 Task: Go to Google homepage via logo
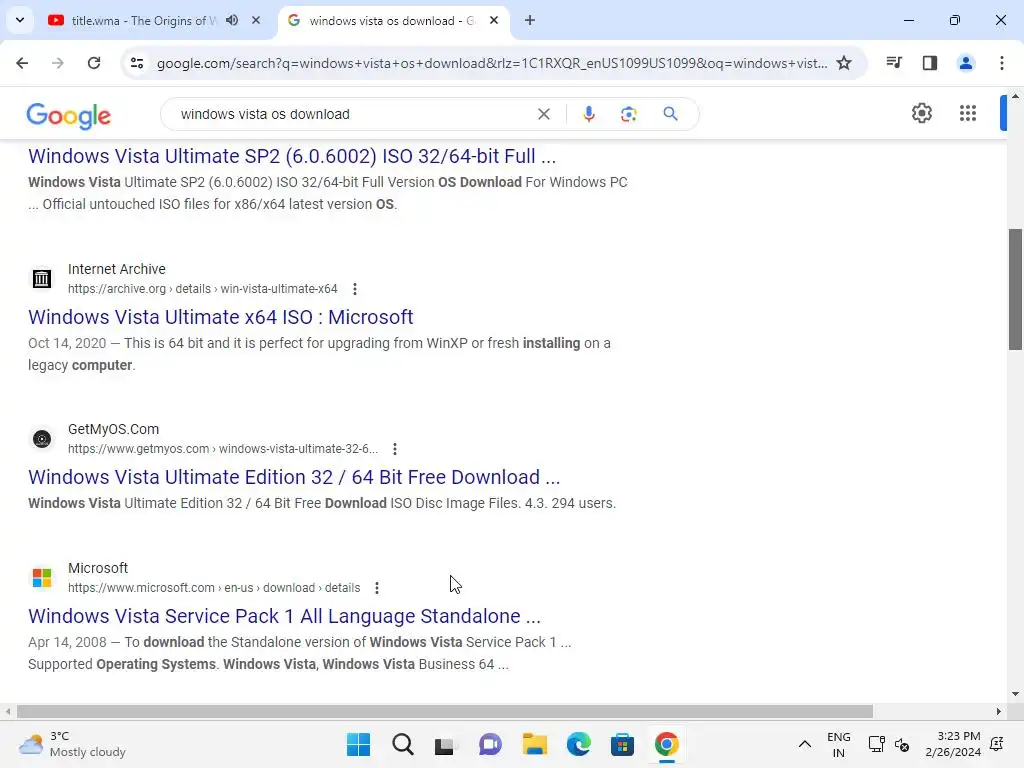click(69, 116)
